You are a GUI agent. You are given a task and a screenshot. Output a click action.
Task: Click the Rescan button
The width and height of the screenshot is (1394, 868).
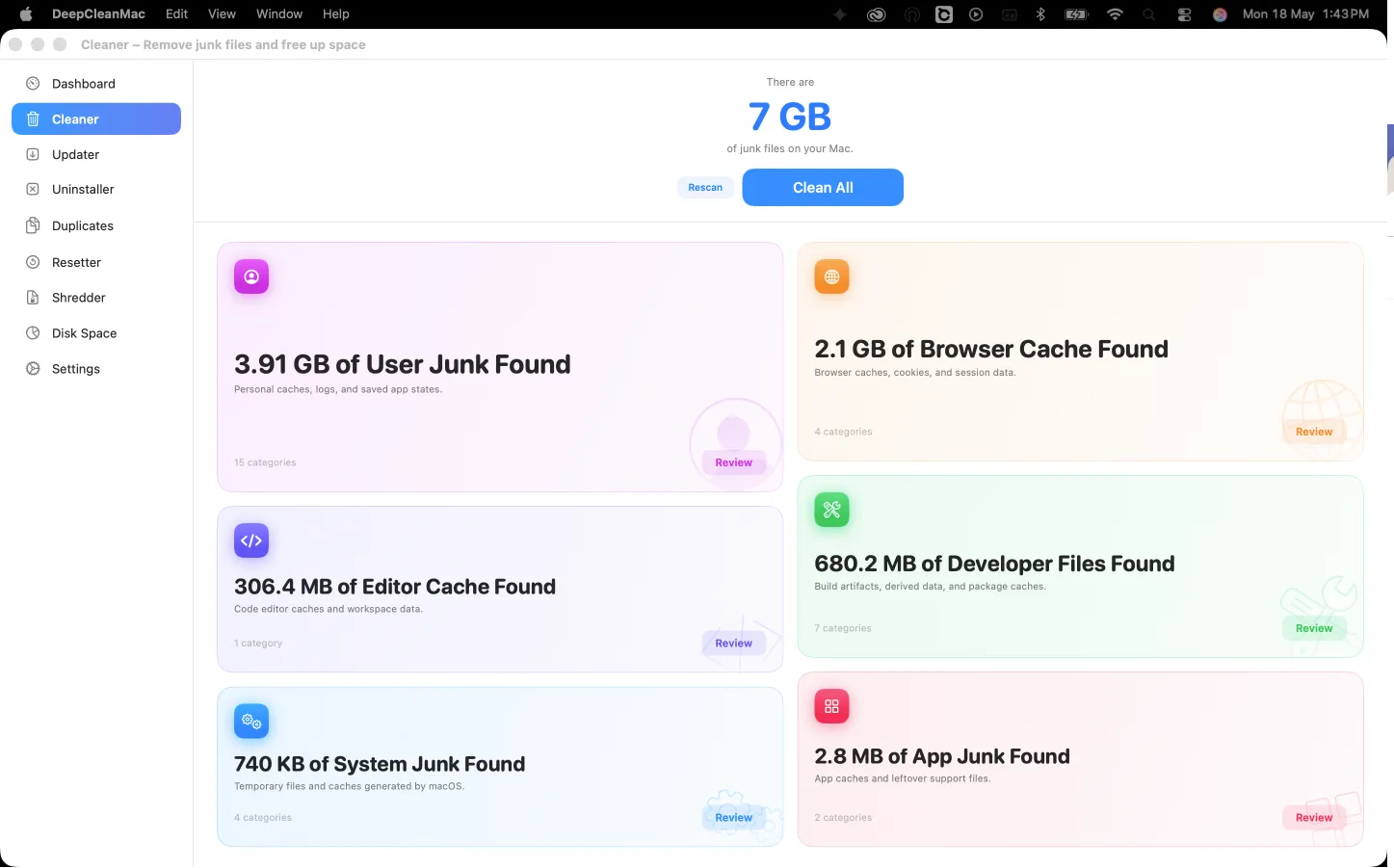click(705, 188)
